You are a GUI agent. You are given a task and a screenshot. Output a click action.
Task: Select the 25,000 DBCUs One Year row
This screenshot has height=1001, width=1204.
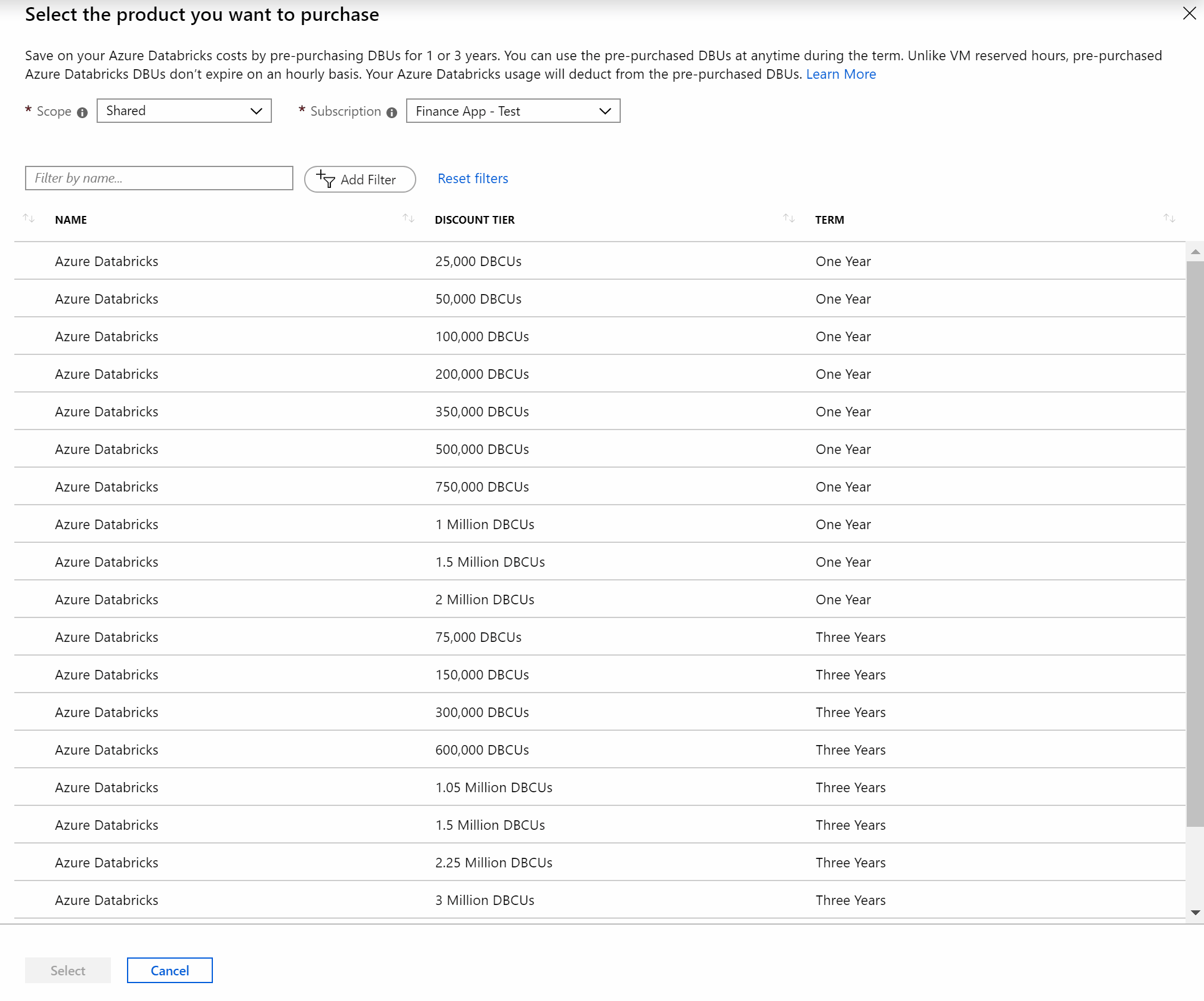point(600,261)
